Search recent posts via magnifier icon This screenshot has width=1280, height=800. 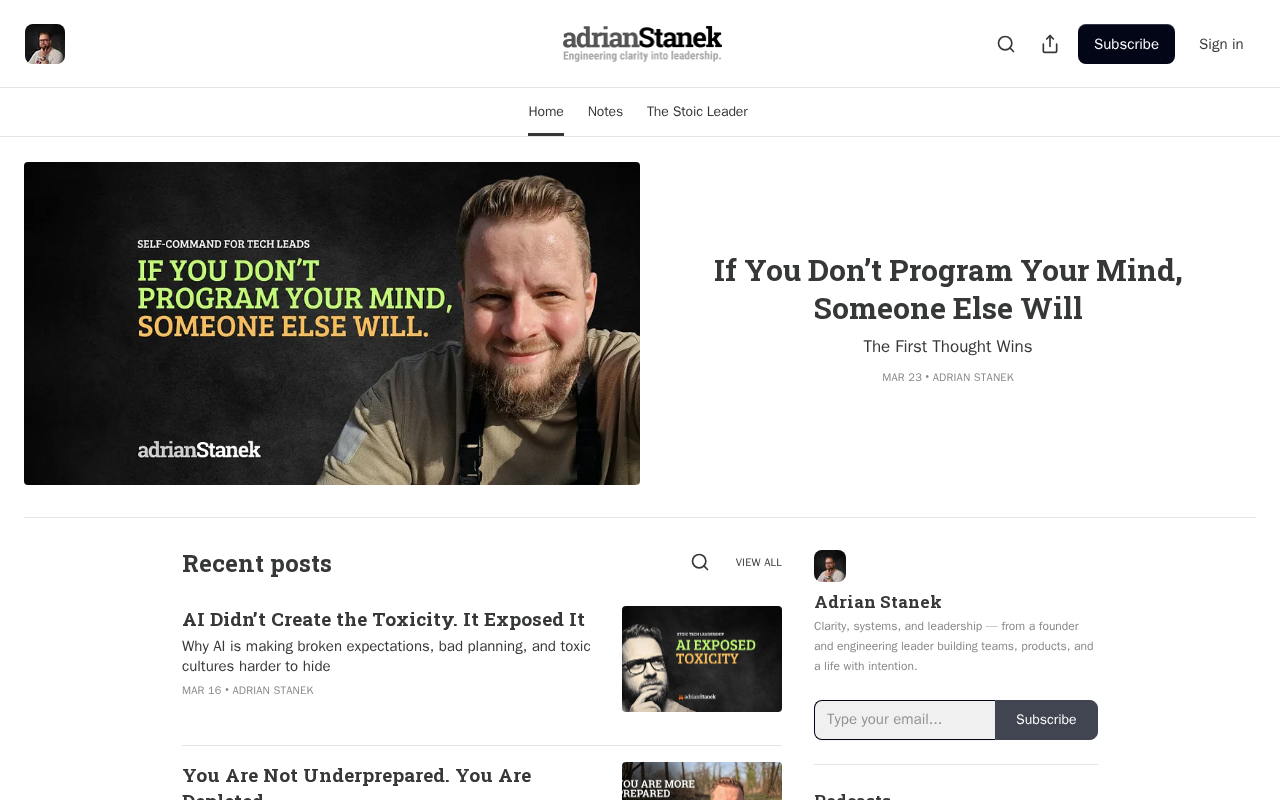click(700, 562)
